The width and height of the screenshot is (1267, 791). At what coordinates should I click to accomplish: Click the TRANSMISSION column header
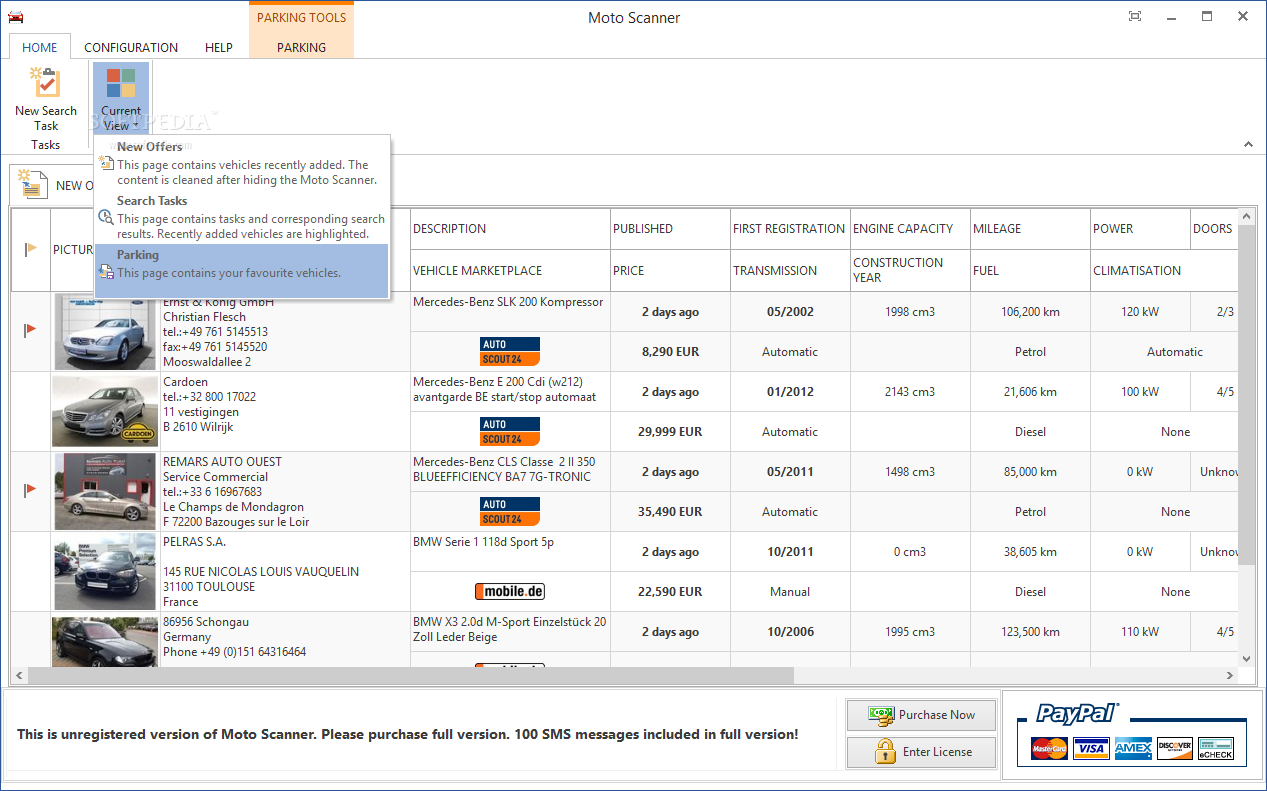click(x=790, y=271)
